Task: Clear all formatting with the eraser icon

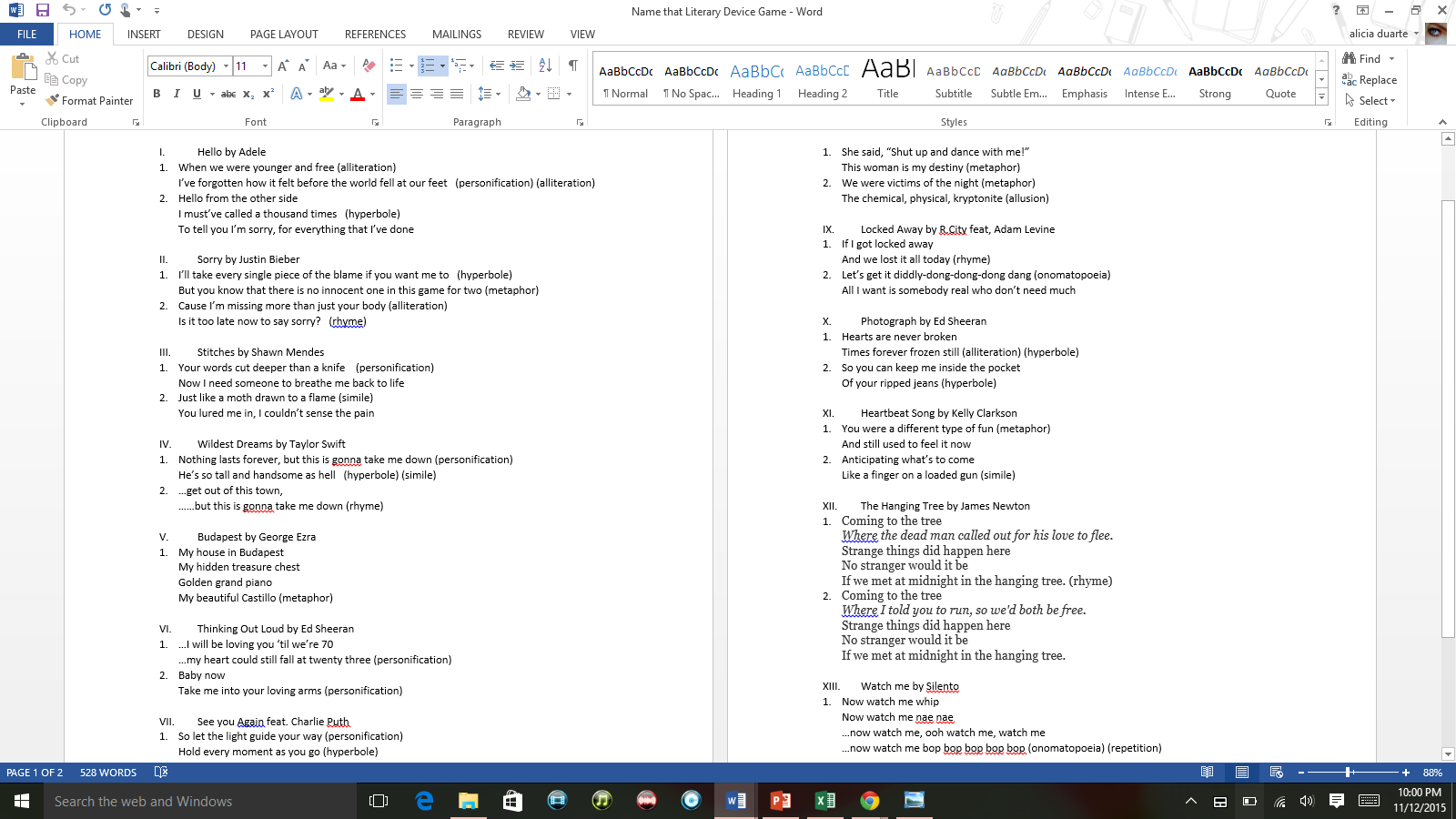Action: pyautogui.click(x=369, y=66)
